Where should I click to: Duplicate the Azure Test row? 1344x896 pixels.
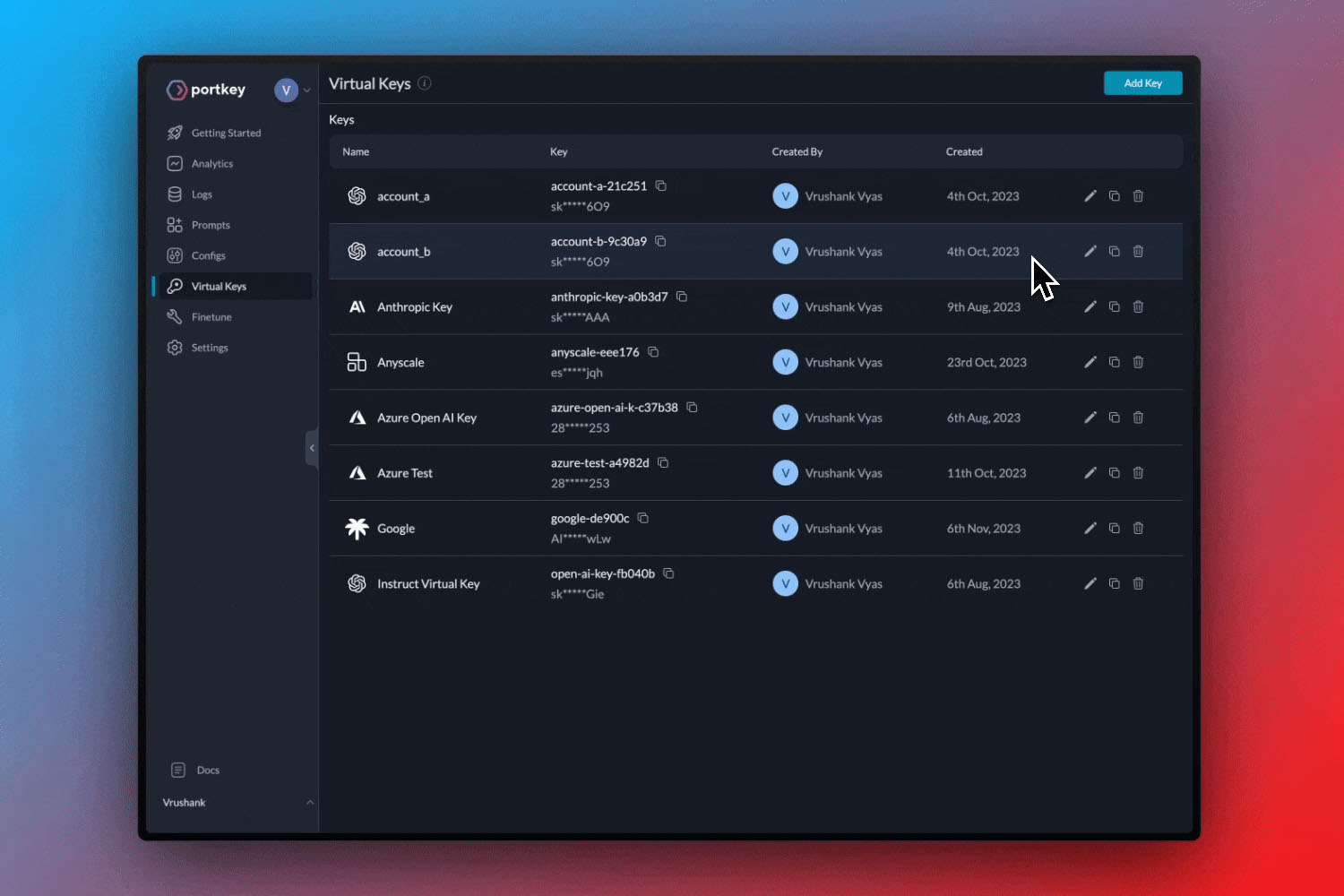(x=1115, y=473)
